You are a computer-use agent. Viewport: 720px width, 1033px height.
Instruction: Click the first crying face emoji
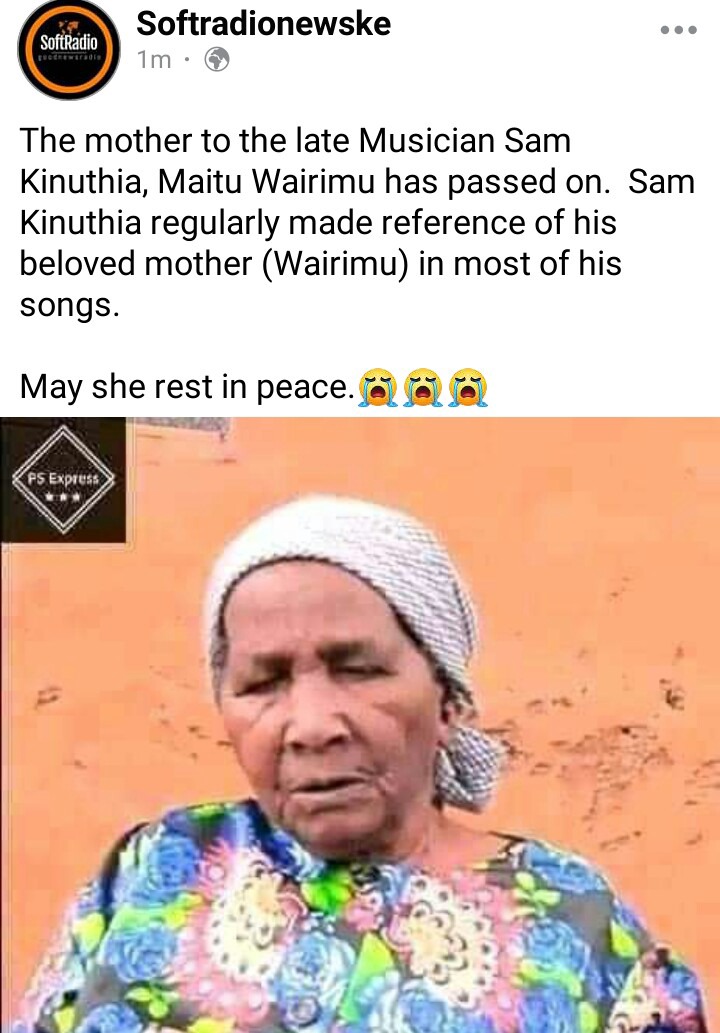point(378,387)
